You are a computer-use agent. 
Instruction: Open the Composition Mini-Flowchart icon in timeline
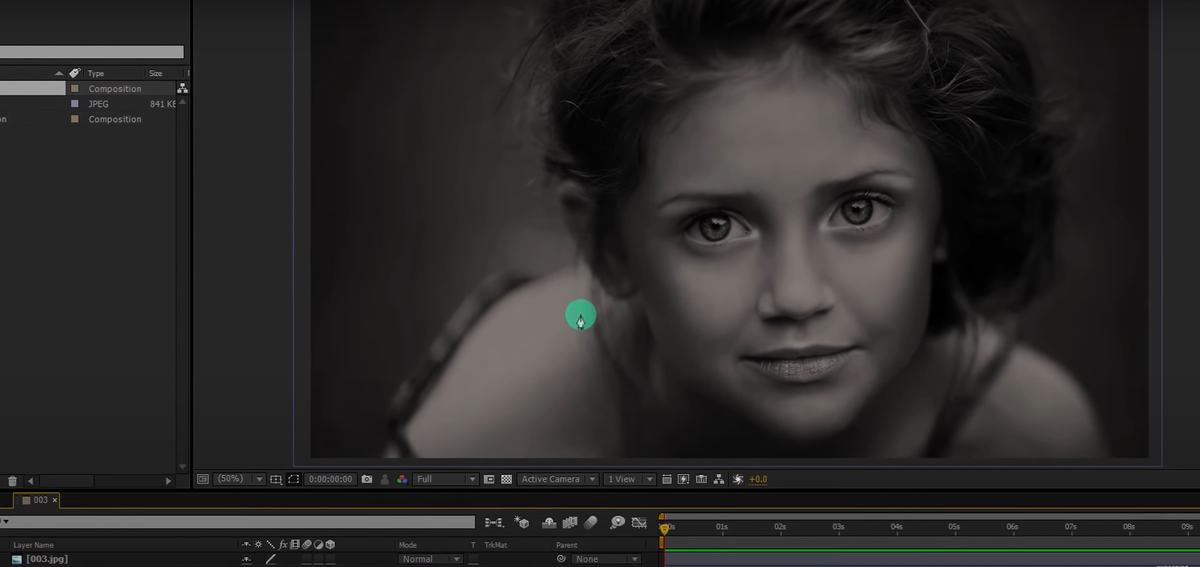[x=494, y=522]
